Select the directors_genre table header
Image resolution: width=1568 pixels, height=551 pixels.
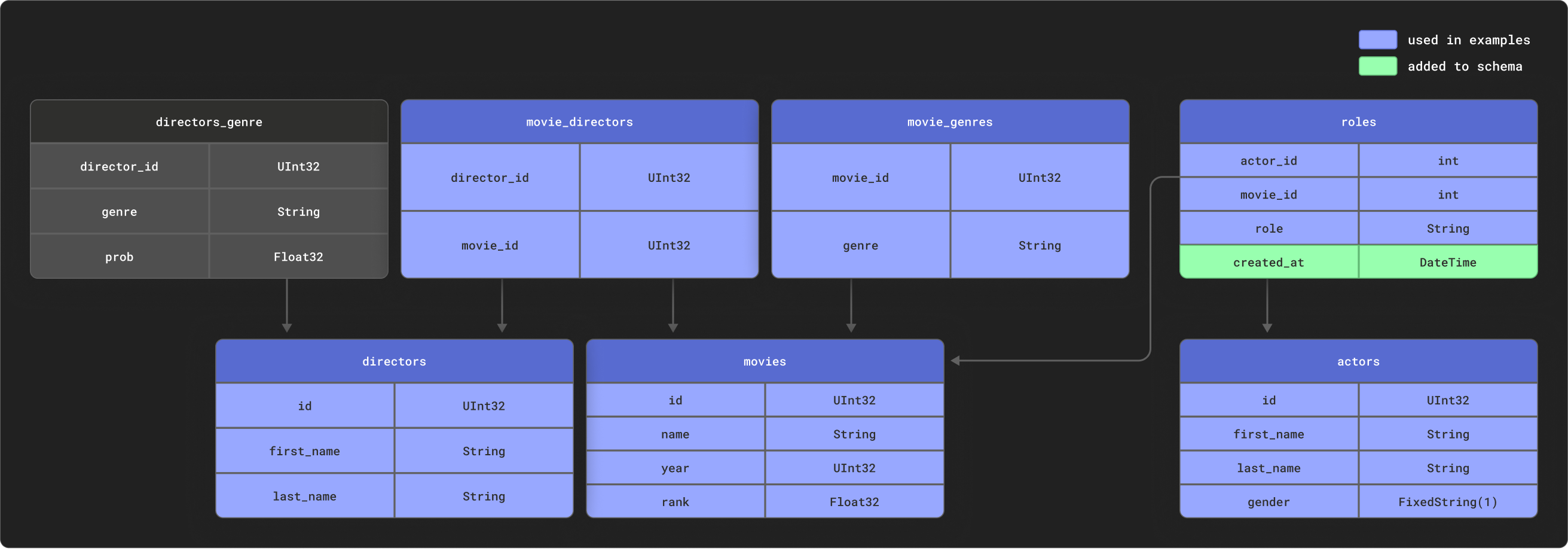coord(209,121)
